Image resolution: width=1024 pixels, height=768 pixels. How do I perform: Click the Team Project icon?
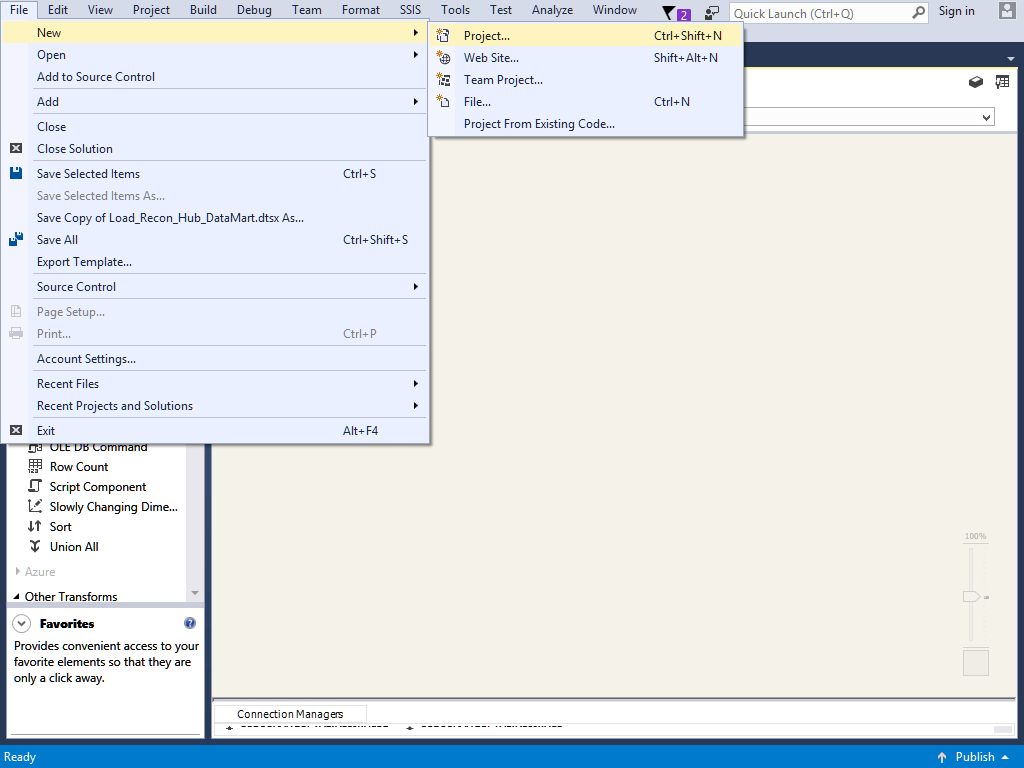(443, 80)
